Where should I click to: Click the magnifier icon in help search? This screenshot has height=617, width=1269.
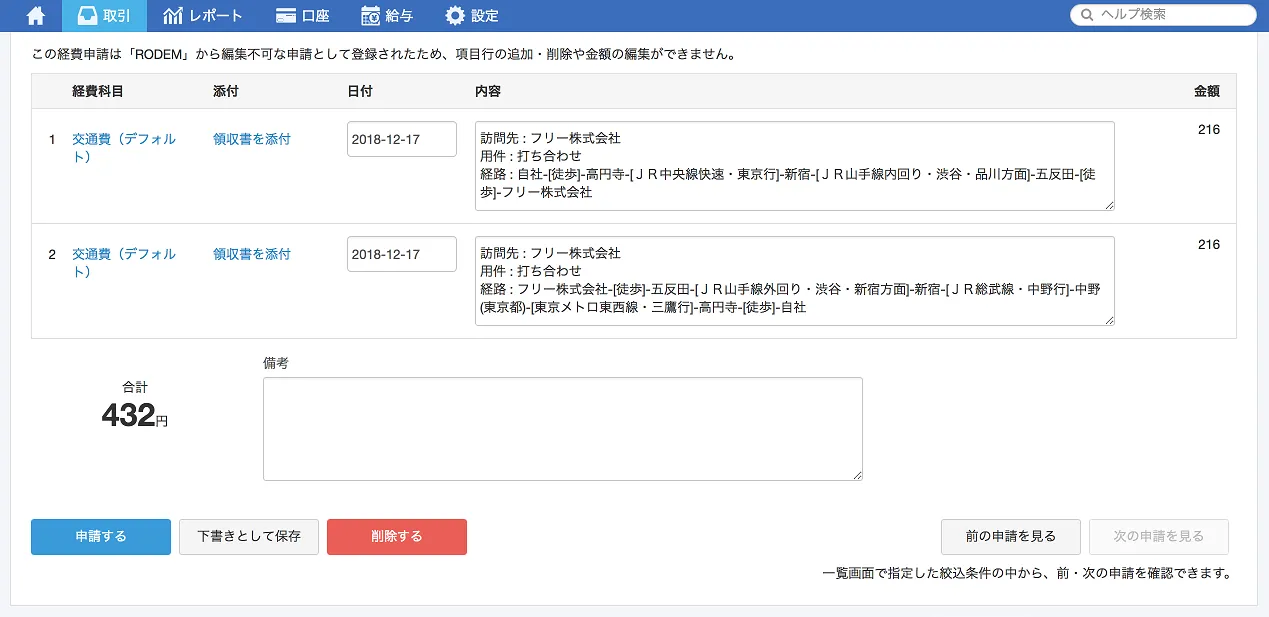(1086, 15)
